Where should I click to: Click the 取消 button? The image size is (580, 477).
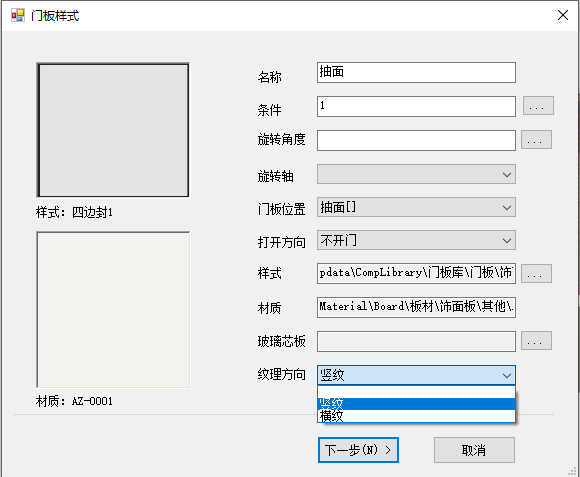(x=474, y=450)
